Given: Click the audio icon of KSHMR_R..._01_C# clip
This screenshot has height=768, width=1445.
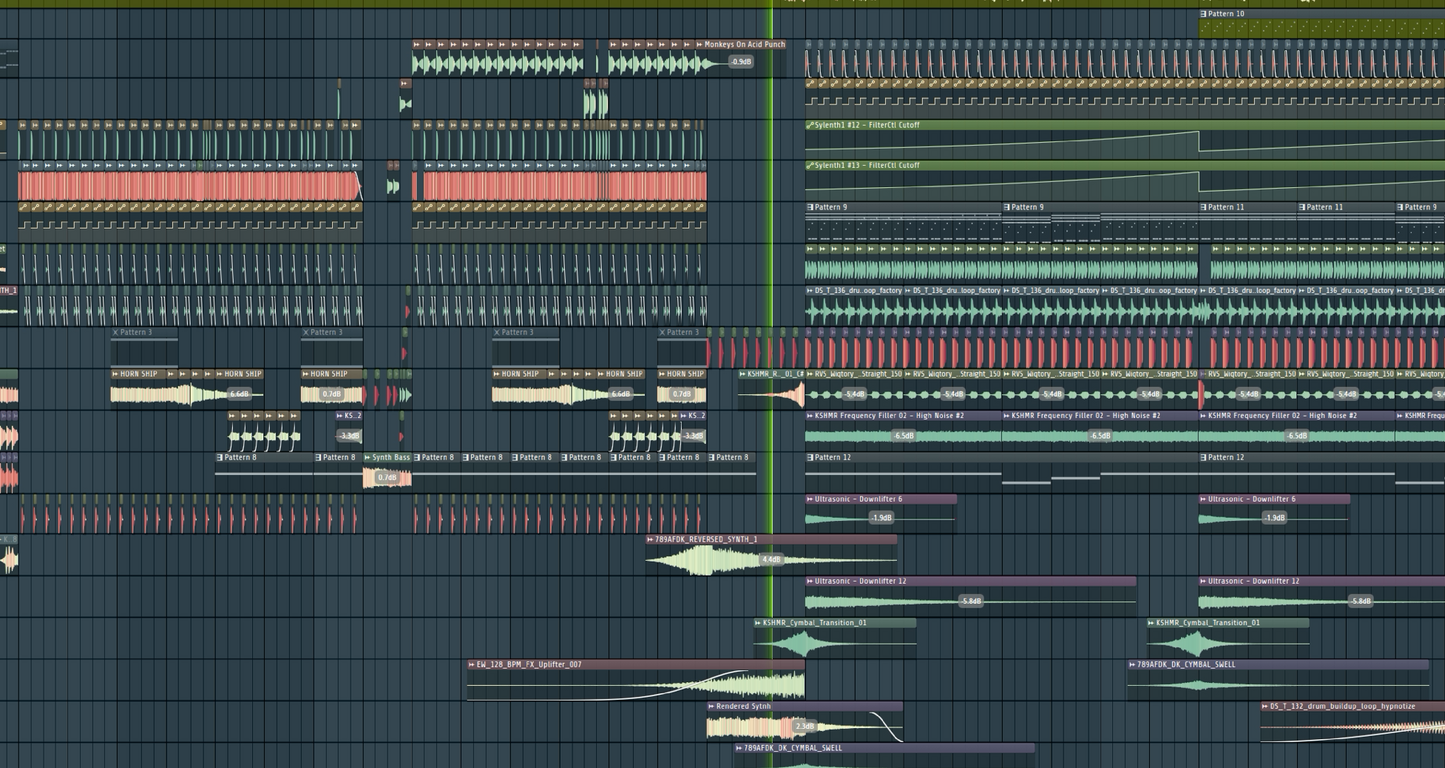Looking at the screenshot, I should pos(743,374).
